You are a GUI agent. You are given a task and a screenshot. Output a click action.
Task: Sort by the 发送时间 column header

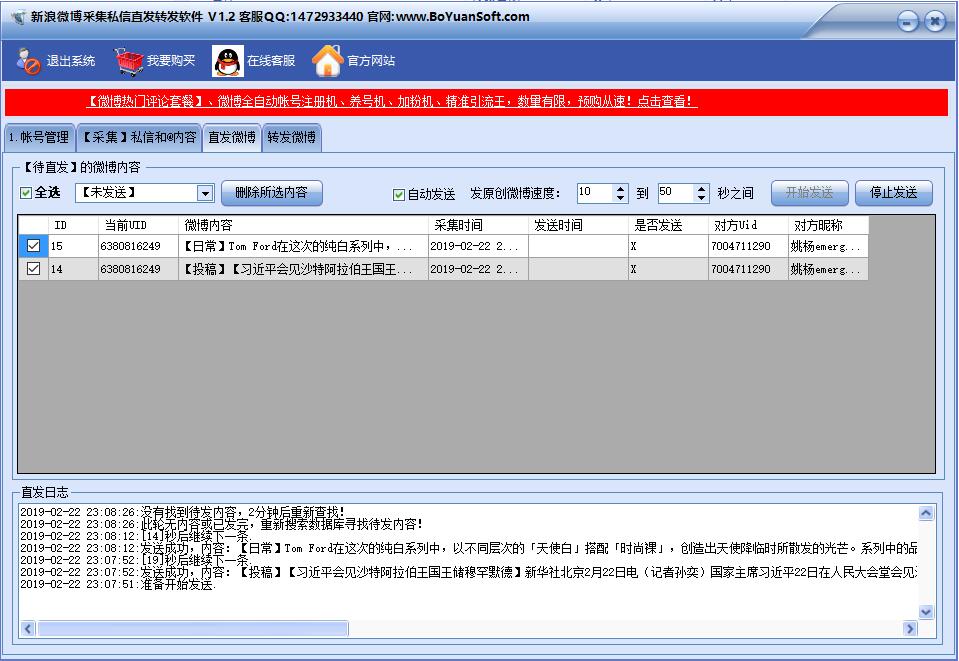click(578, 225)
